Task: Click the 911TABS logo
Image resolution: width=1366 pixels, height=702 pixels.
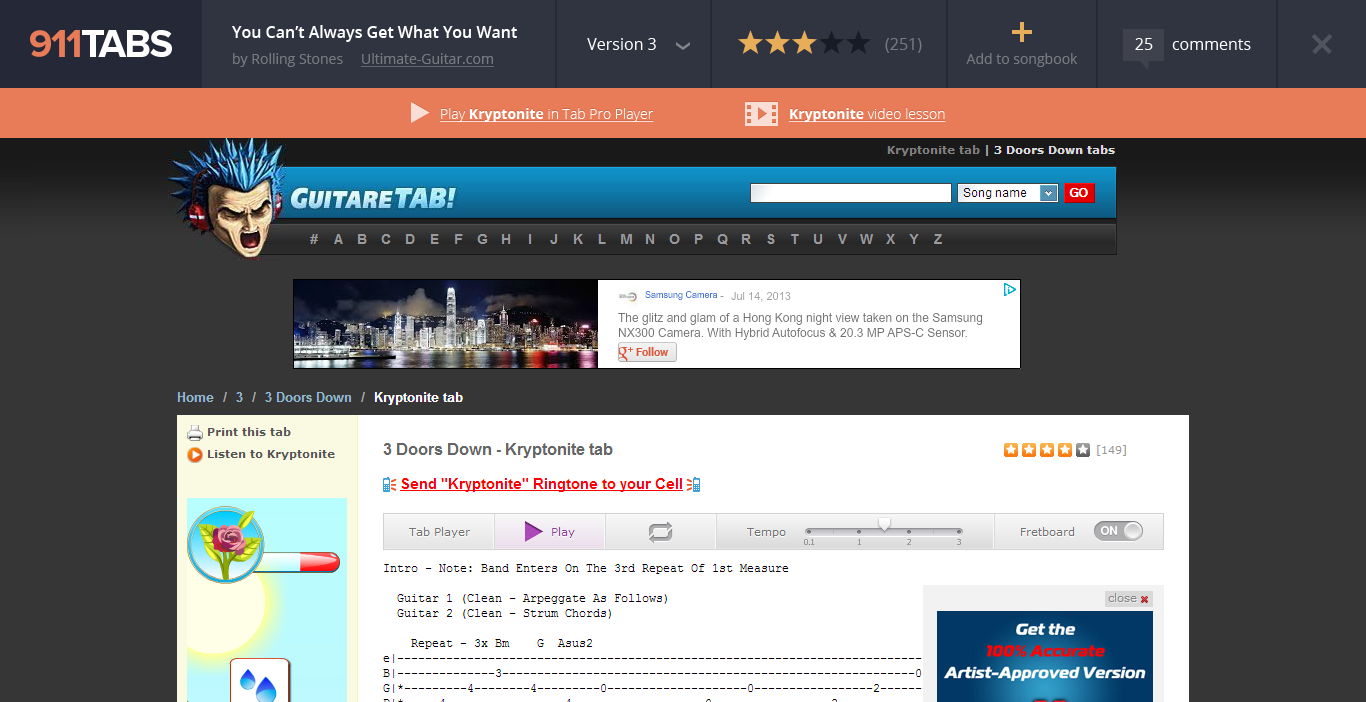Action: (100, 44)
